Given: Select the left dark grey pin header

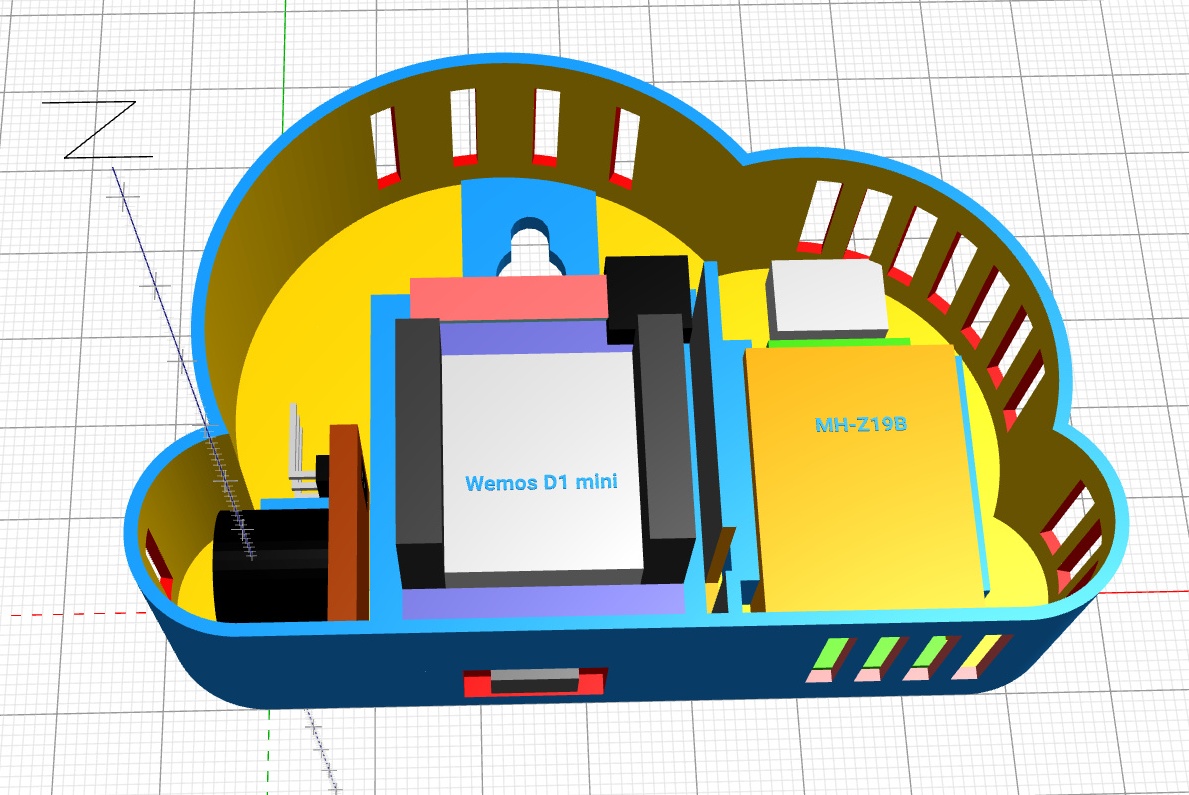Looking at the screenshot, I should coord(418,450).
